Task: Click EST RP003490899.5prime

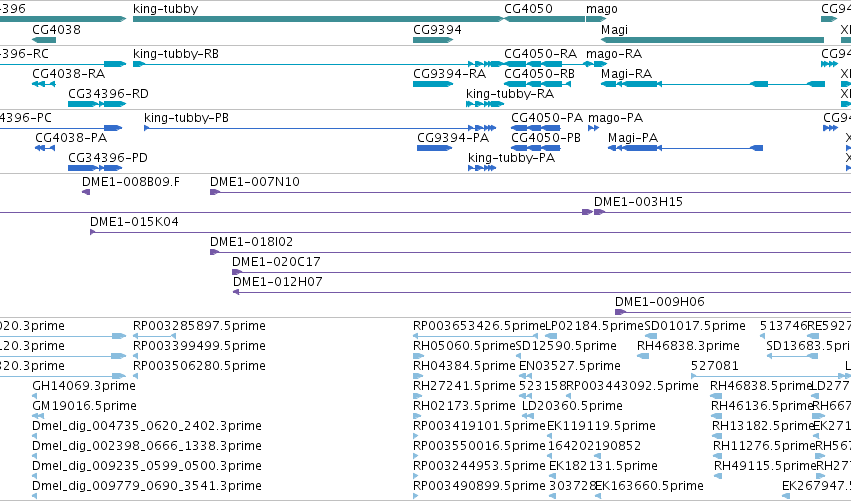Action: click(416, 496)
